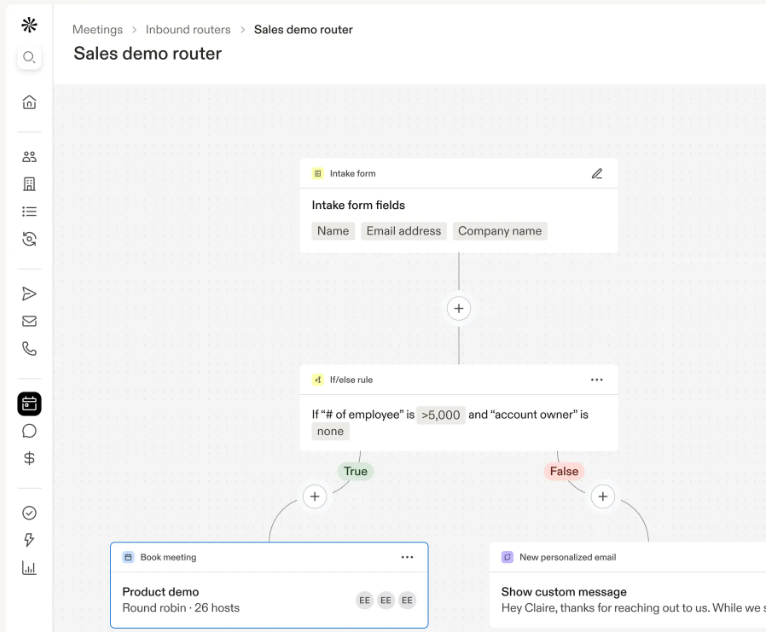Open the Home icon in sidebar
This screenshot has width=769, height=632.
click(29, 102)
